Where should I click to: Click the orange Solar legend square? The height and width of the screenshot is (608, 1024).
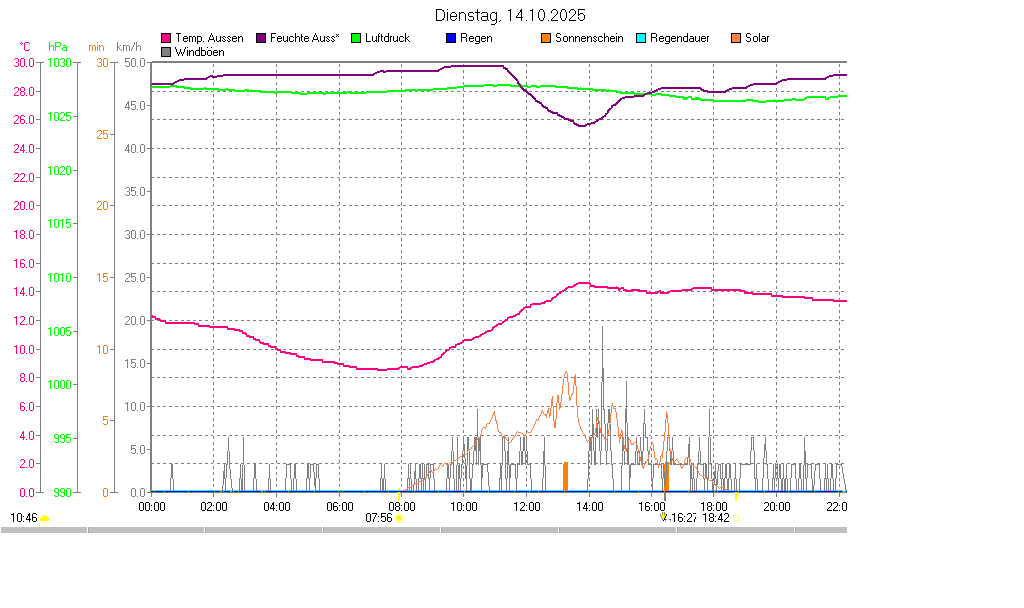(x=736, y=38)
